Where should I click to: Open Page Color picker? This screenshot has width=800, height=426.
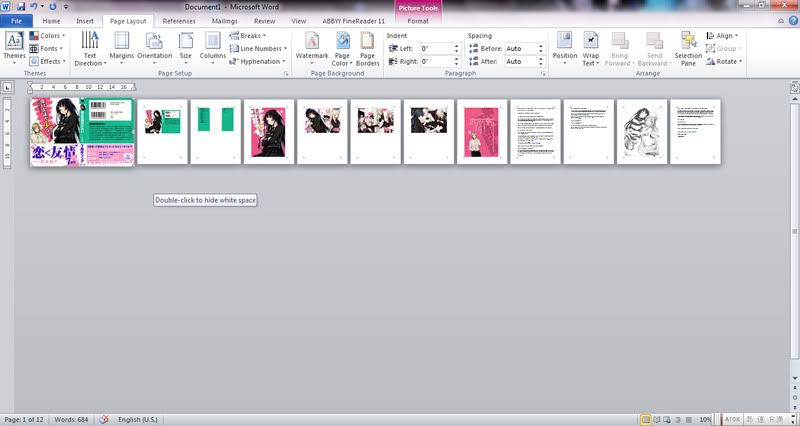(x=342, y=48)
